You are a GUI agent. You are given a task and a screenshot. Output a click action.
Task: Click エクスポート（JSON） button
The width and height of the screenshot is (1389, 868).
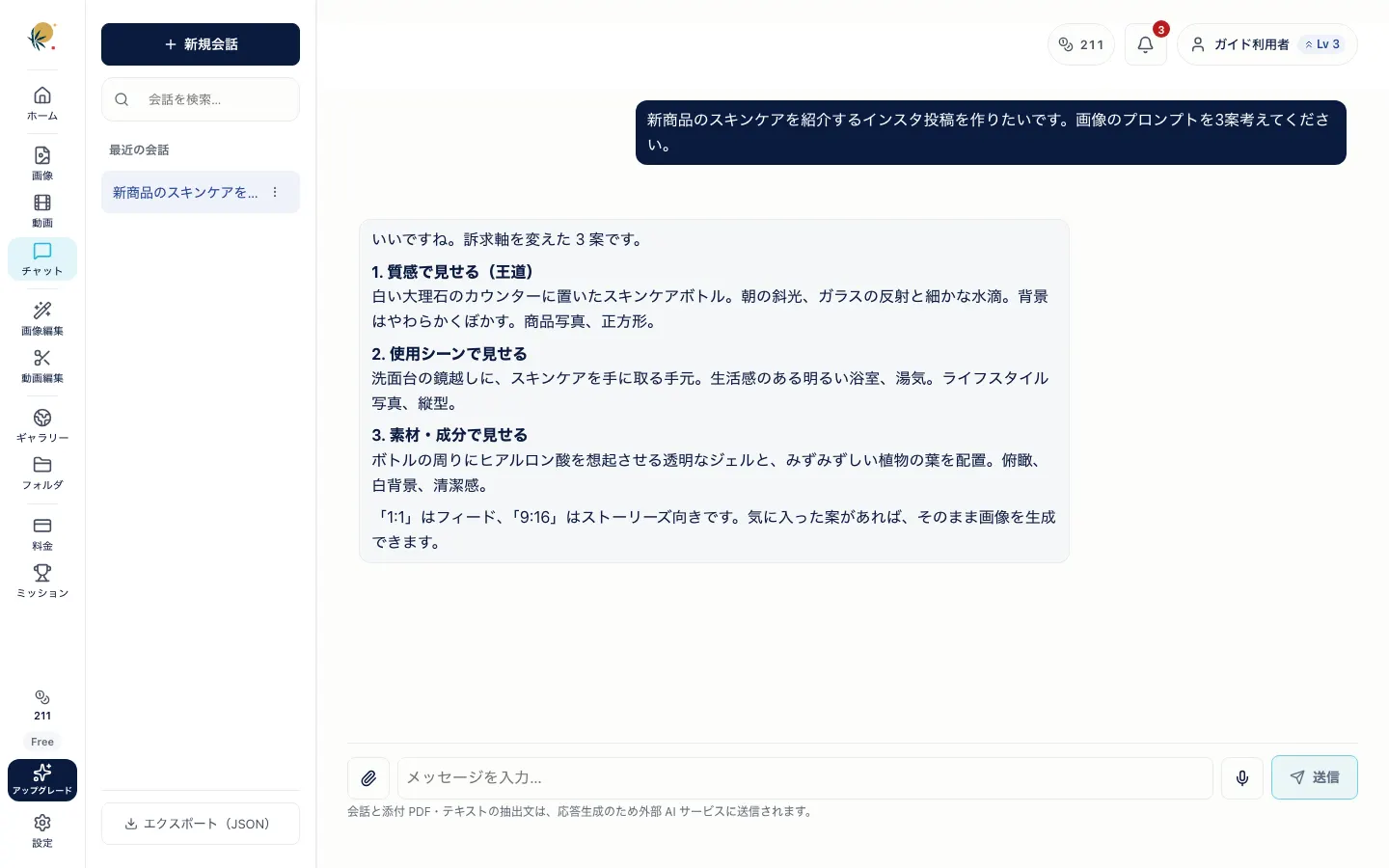pyautogui.click(x=201, y=824)
